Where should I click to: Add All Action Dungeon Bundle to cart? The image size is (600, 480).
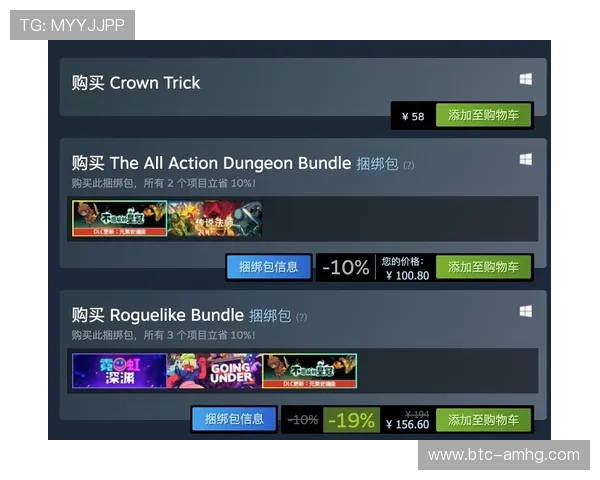(x=483, y=267)
